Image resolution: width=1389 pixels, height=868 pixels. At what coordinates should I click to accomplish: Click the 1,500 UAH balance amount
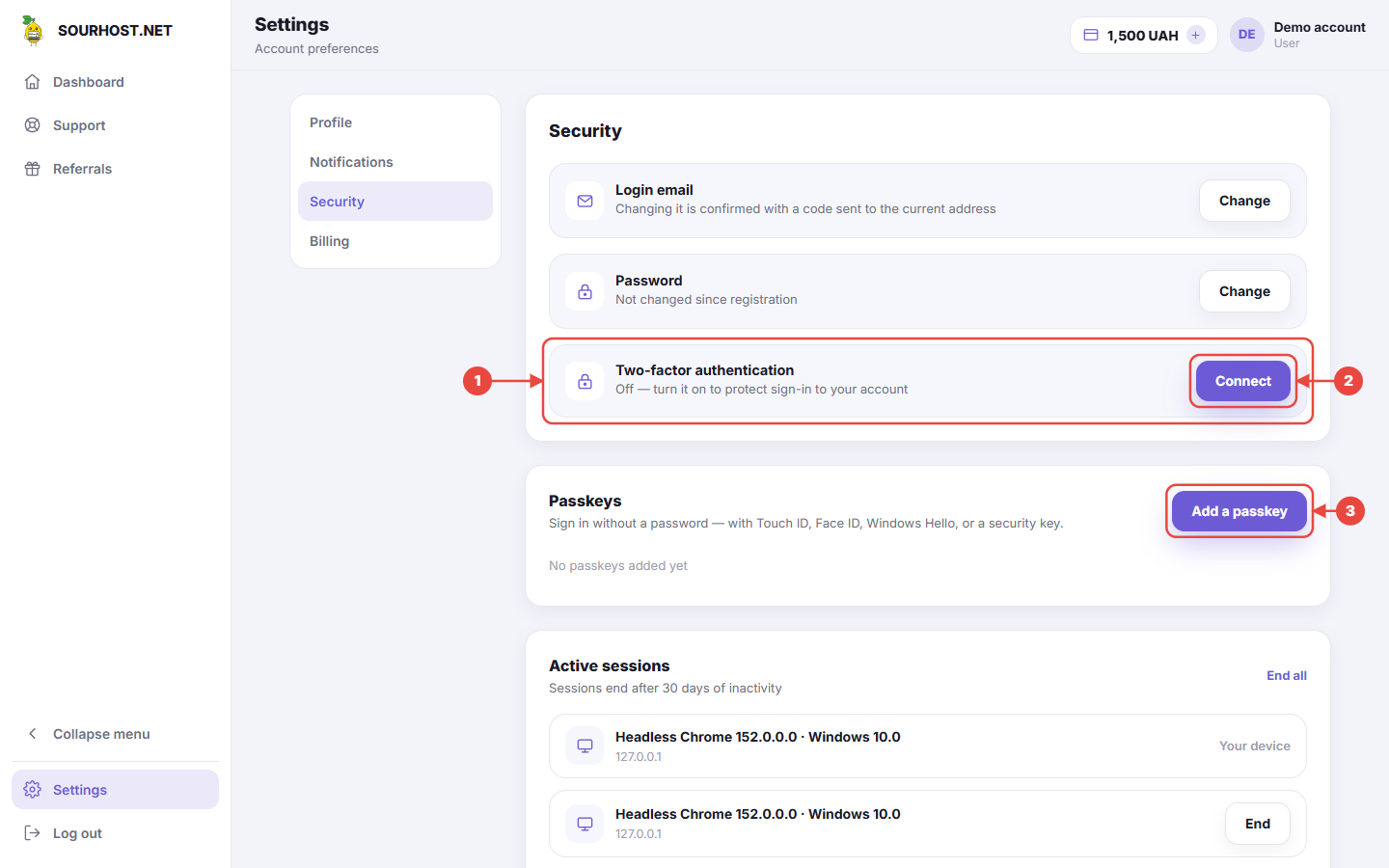point(1143,36)
